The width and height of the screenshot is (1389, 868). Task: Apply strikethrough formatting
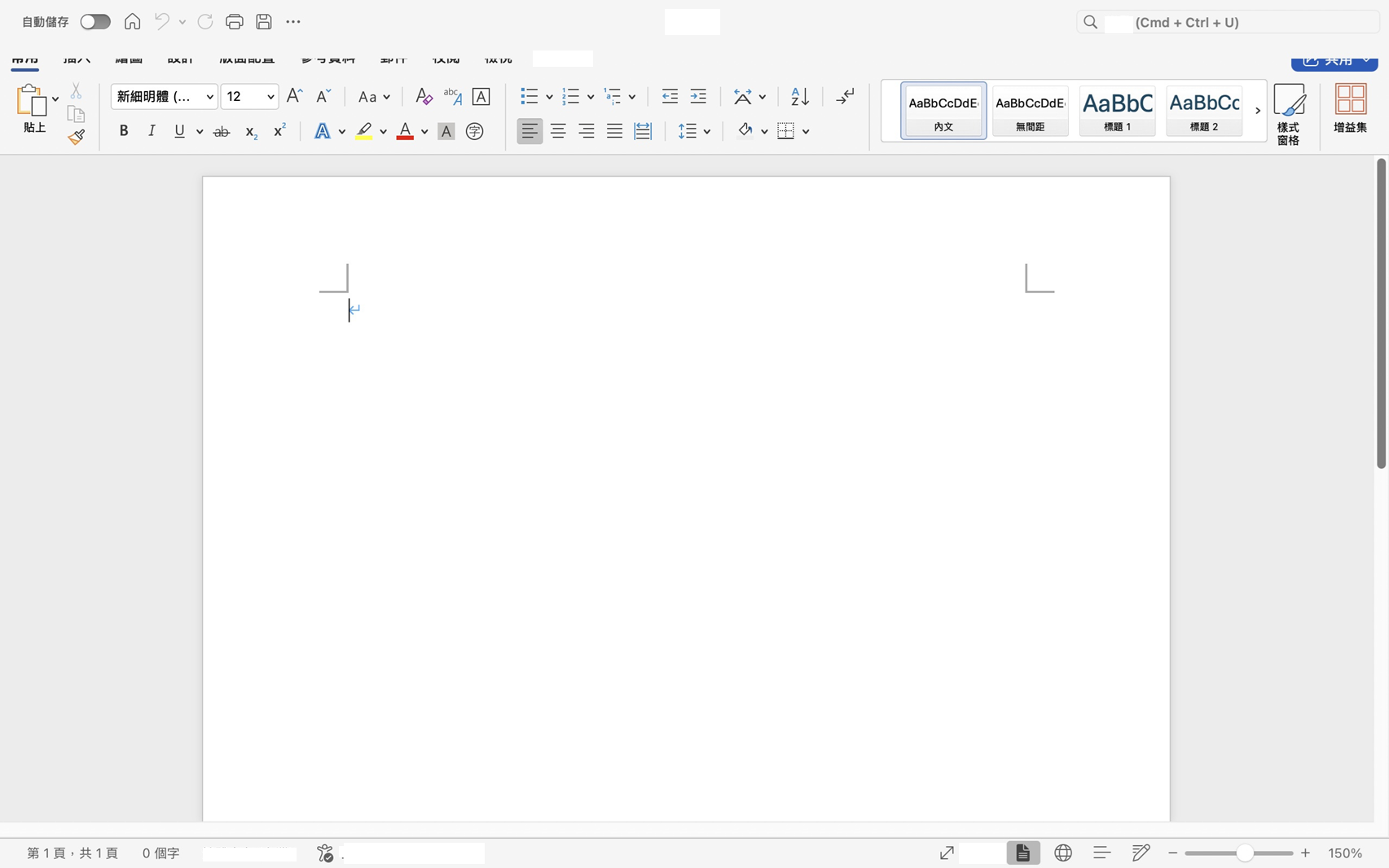[222, 131]
